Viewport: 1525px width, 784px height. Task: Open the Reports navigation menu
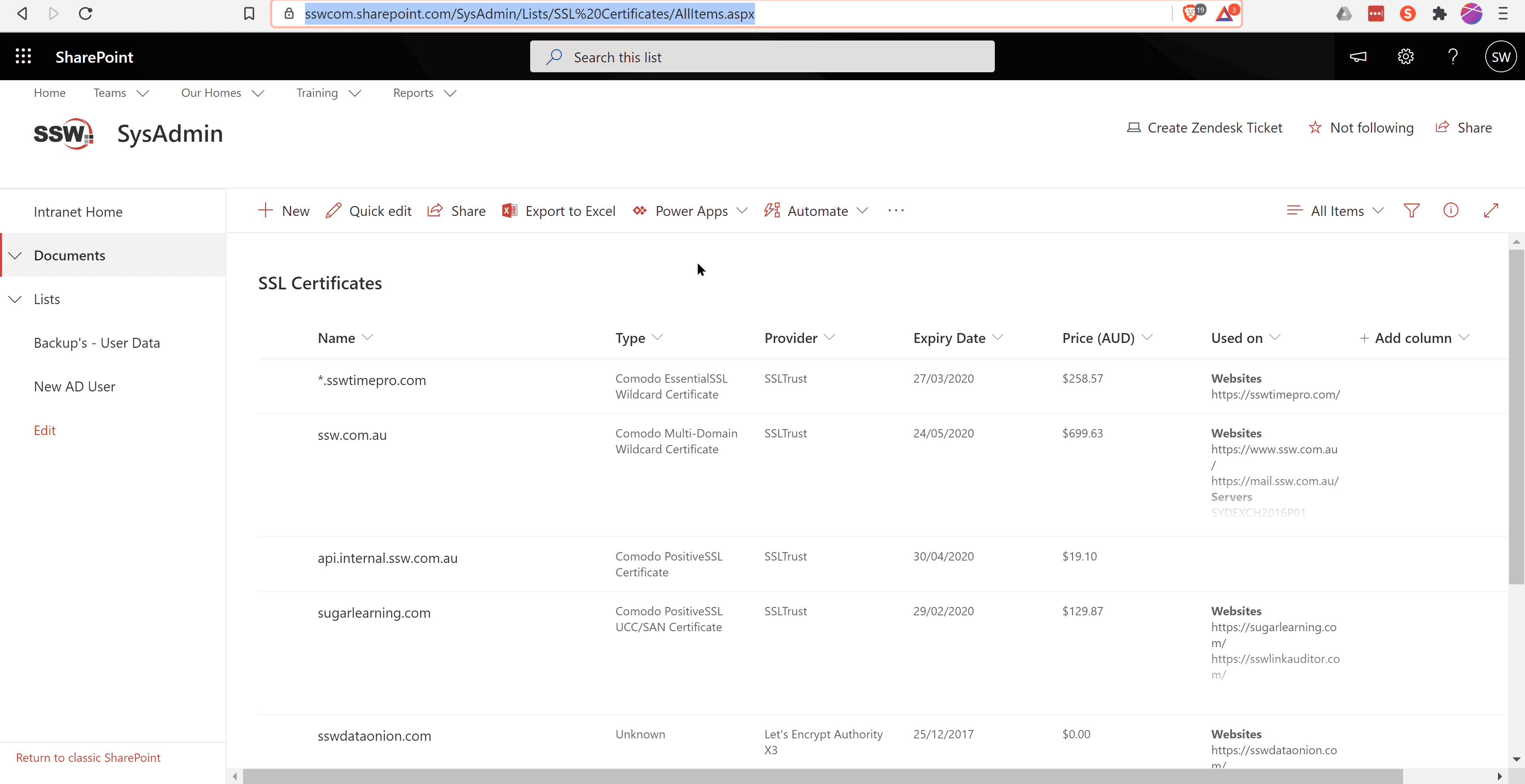(x=424, y=93)
